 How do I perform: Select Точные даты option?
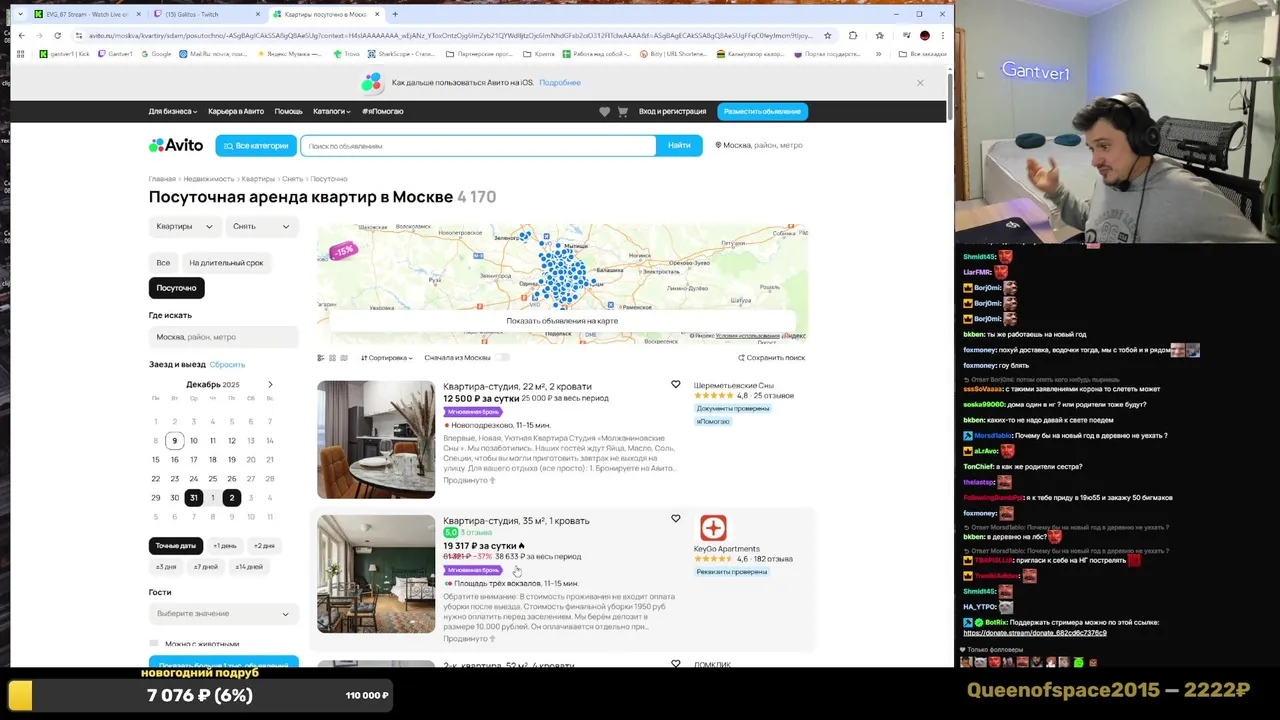[176, 545]
